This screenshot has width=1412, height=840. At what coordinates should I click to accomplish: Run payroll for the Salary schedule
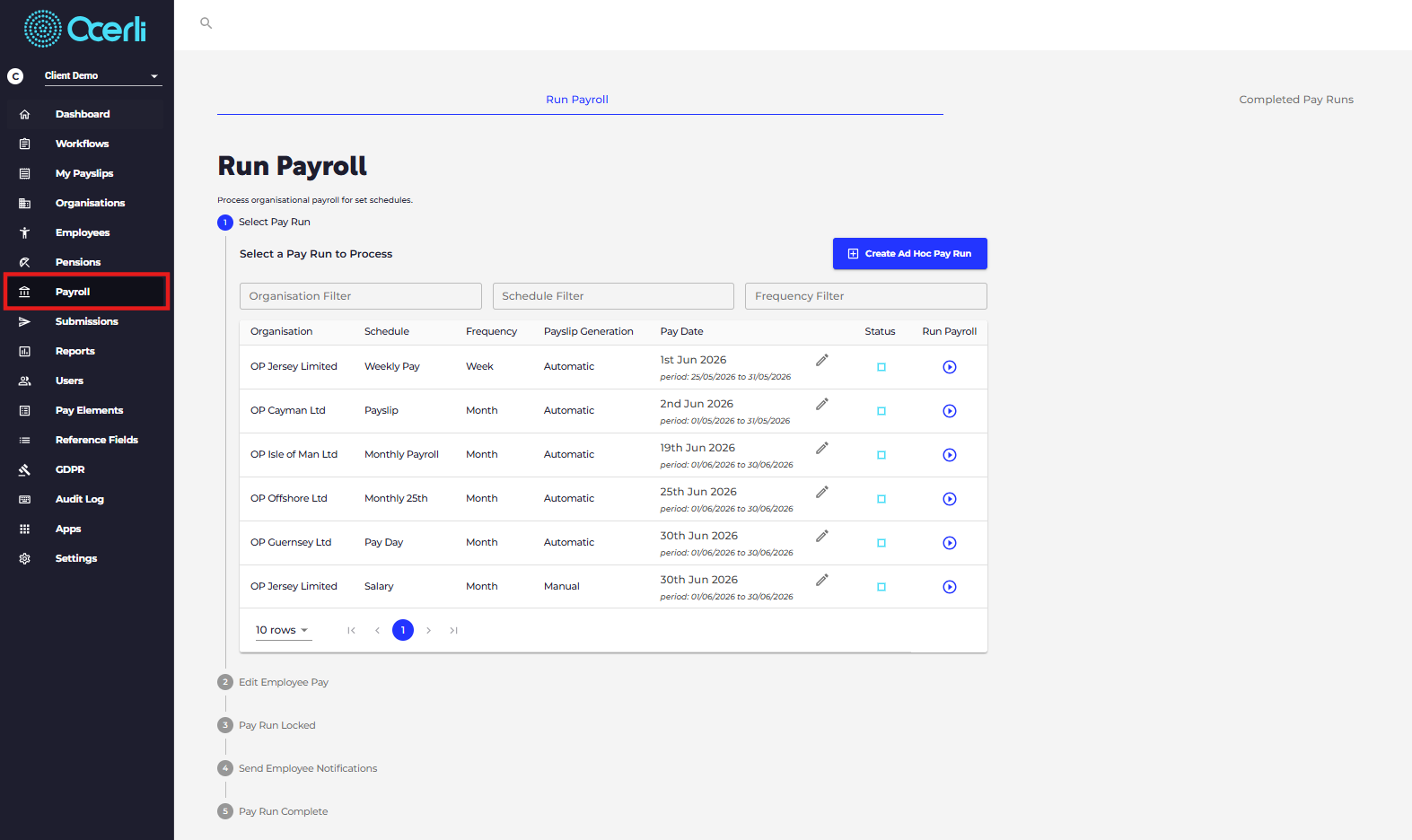pyautogui.click(x=950, y=587)
